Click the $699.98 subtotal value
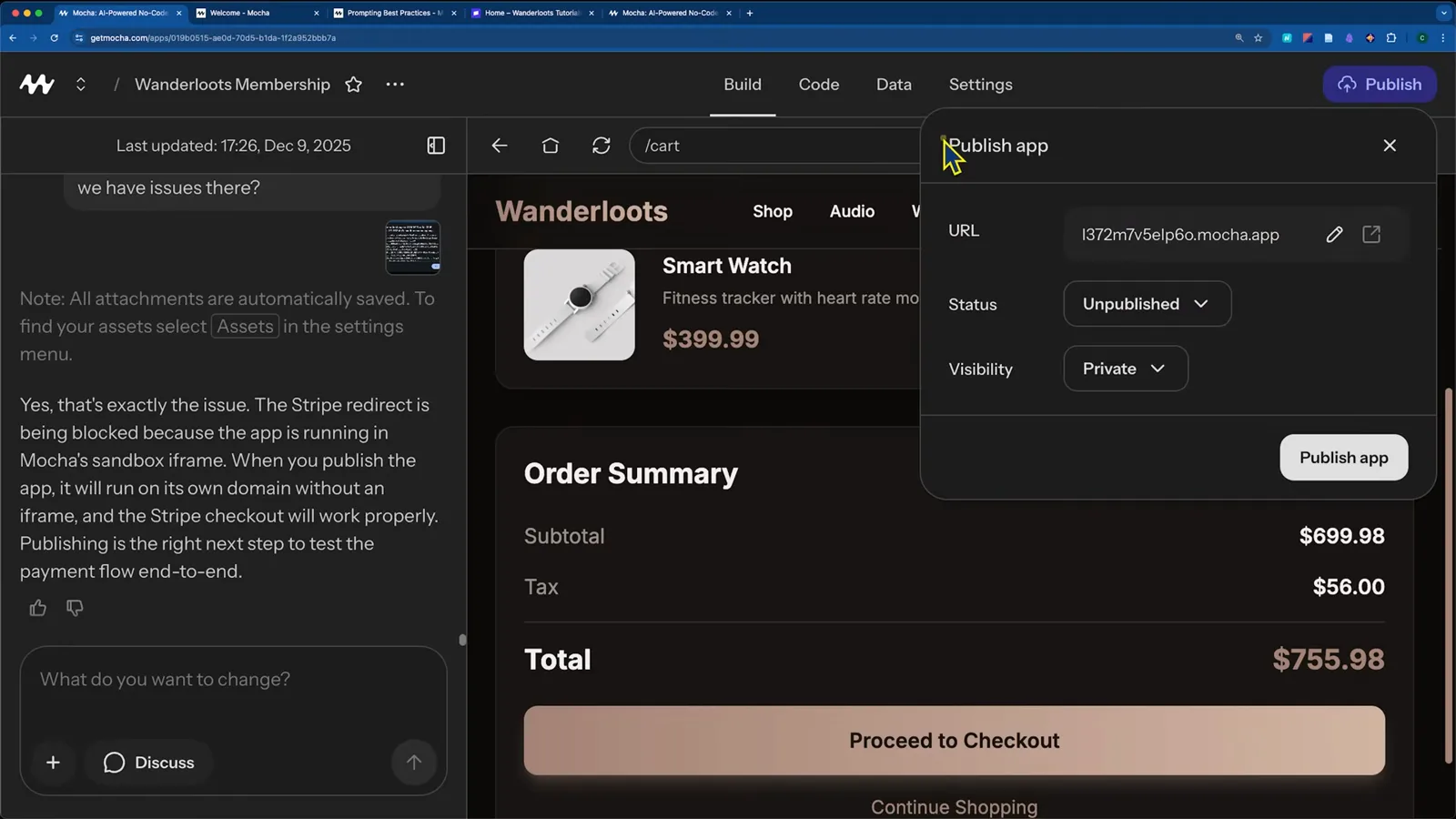 (x=1341, y=536)
